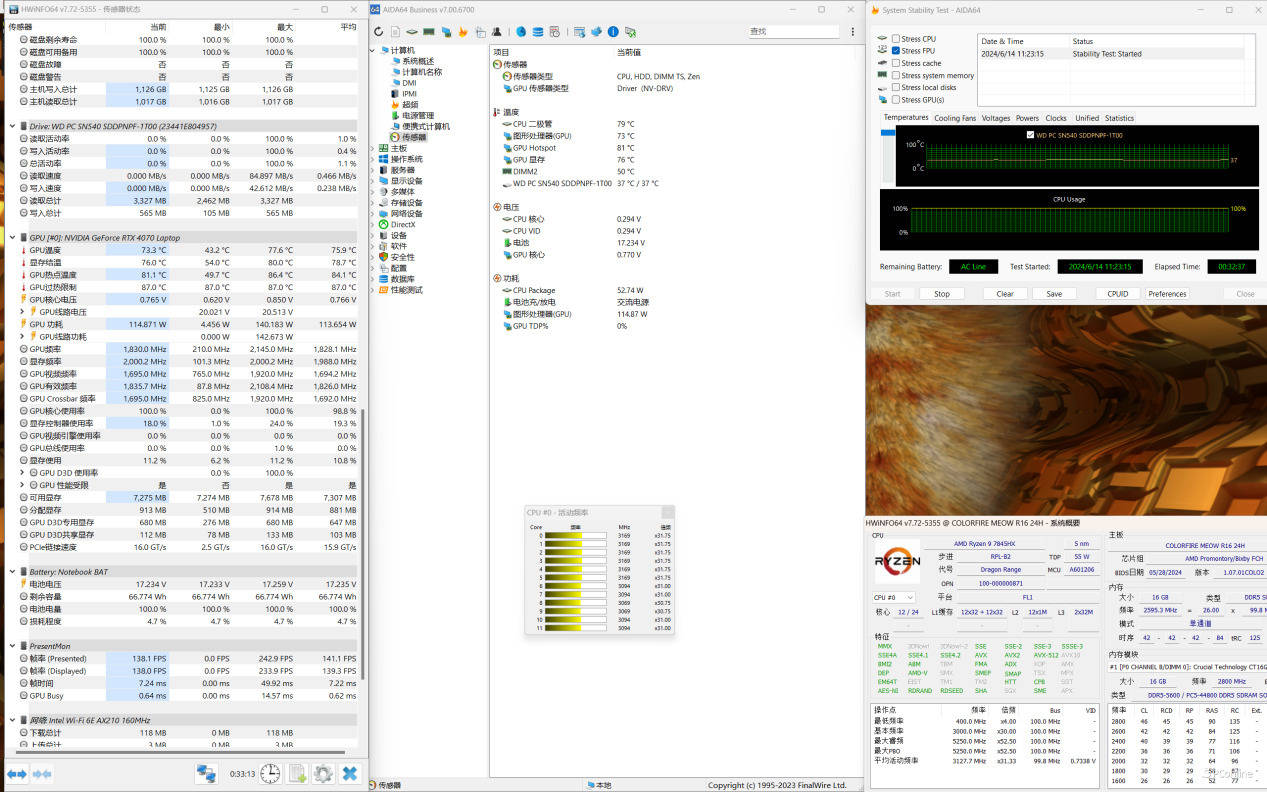The width and height of the screenshot is (1267, 792).
Task: Click the blue info circle icon in AIDA64 toolbar
Action: point(613,32)
